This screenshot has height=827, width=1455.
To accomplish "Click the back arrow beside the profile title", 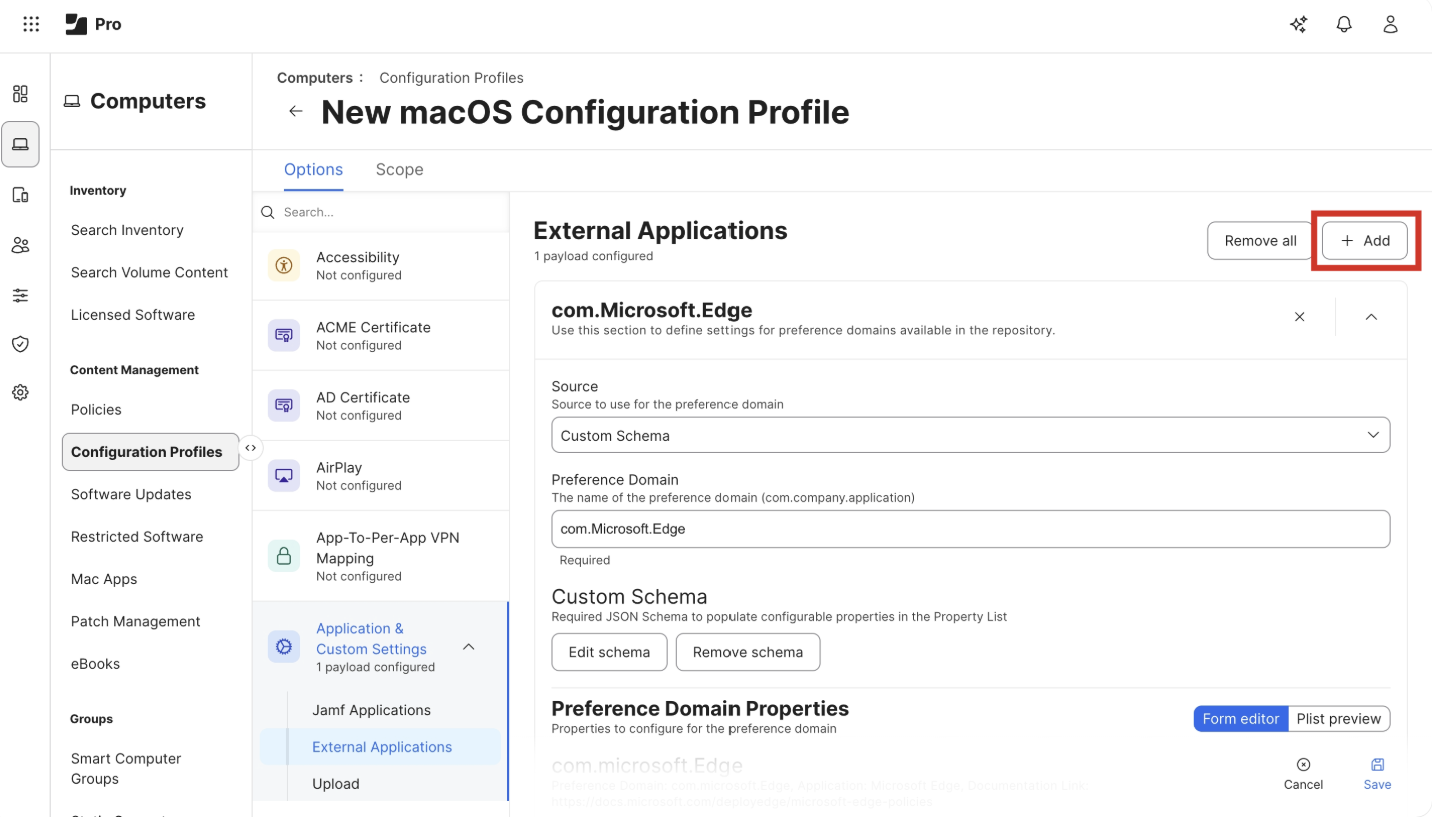I will [x=296, y=111].
